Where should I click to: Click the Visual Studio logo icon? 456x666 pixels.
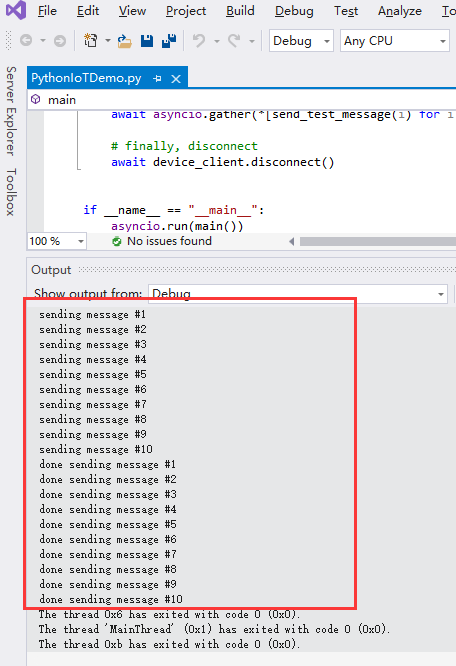tap(16, 10)
